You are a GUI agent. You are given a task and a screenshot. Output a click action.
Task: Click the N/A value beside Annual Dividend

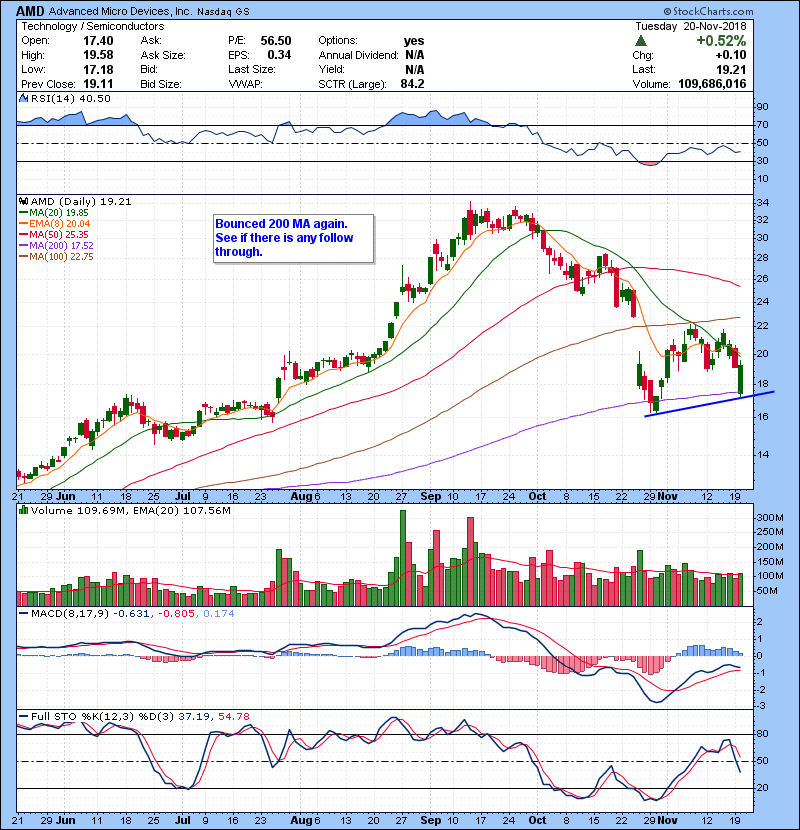(x=415, y=55)
